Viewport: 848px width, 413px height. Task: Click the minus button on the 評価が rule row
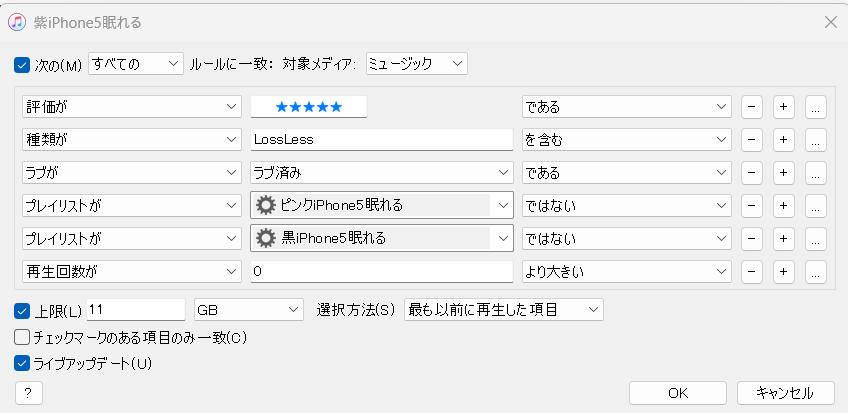coord(752,106)
